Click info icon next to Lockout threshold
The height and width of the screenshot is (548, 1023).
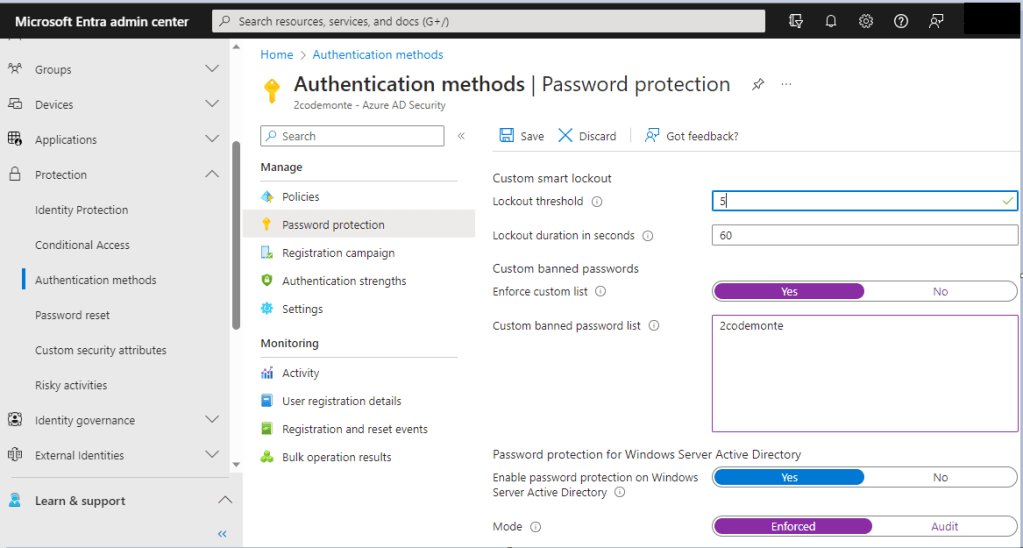pyautogui.click(x=597, y=202)
